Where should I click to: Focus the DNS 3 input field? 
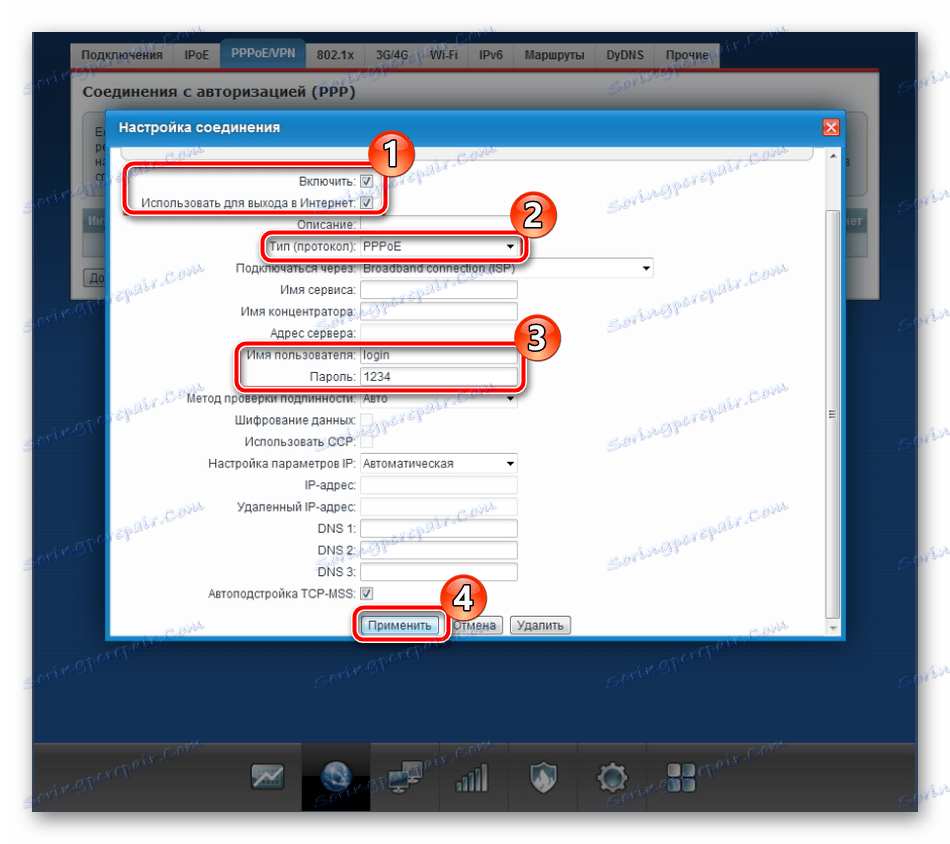pos(439,572)
